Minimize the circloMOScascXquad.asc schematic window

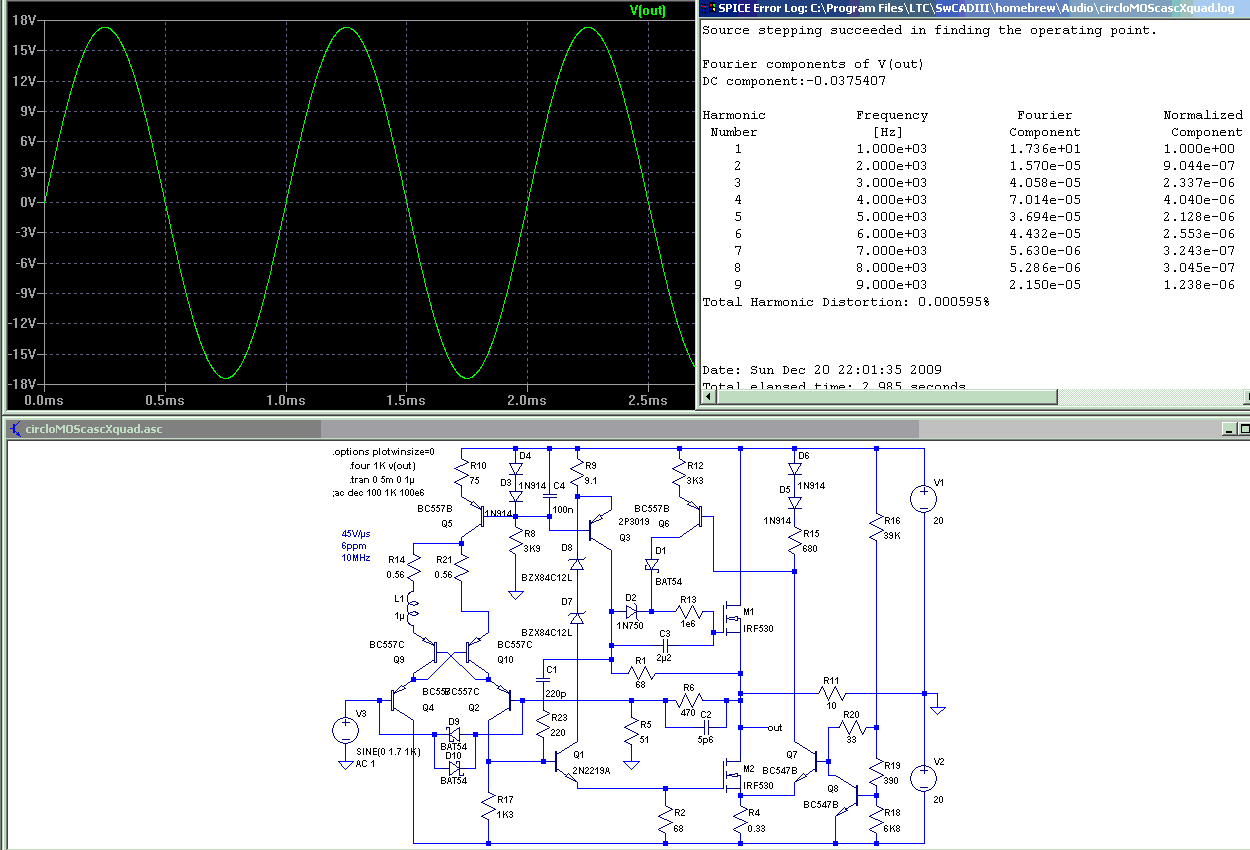click(x=1231, y=429)
